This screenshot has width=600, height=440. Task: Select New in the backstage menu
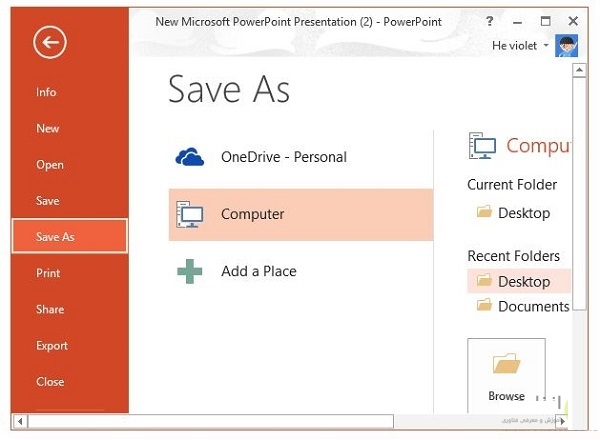click(48, 128)
